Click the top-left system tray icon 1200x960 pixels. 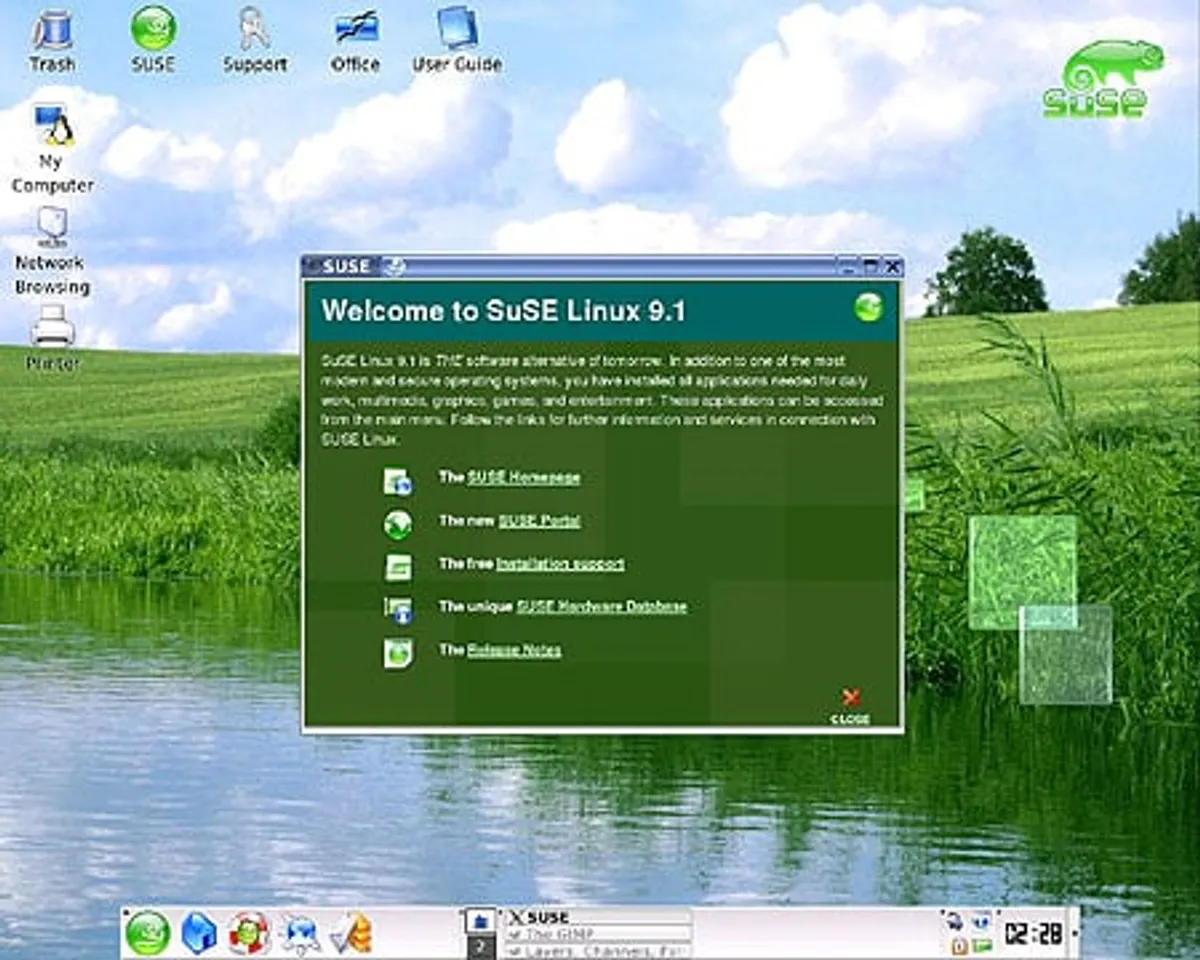956,922
